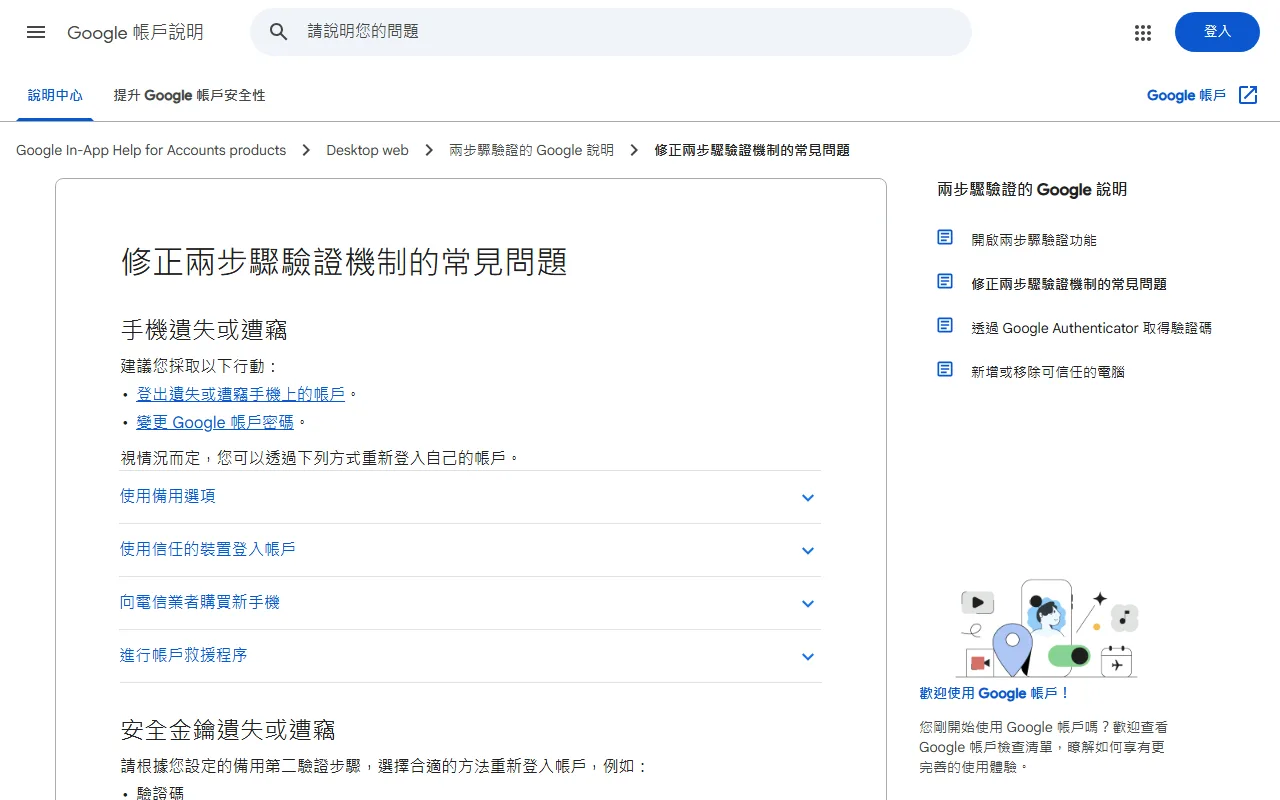Open the Google apps grid
1280x800 pixels.
1143,32
